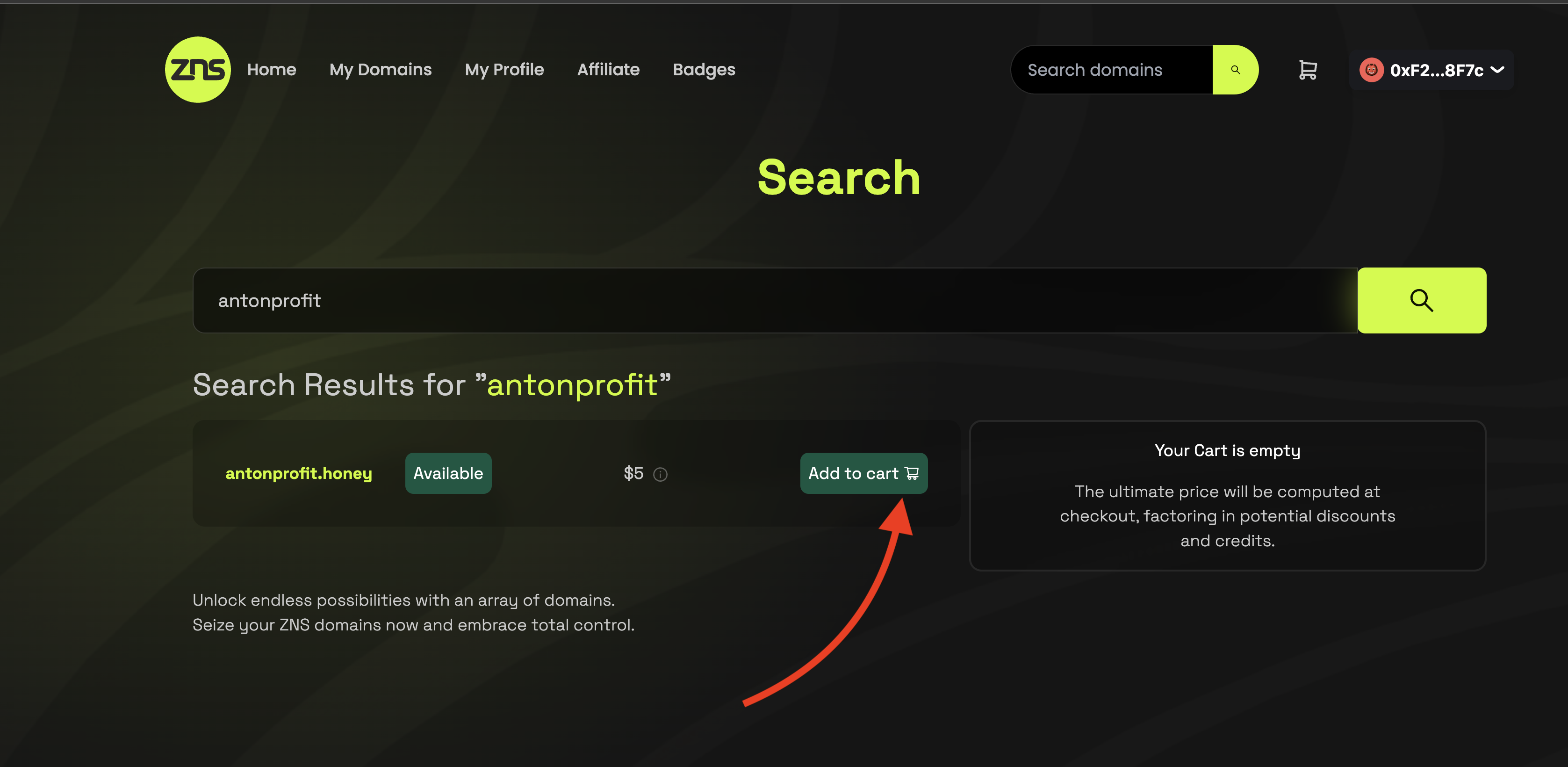
Task: Click the ZNS logo icon
Action: [198, 69]
